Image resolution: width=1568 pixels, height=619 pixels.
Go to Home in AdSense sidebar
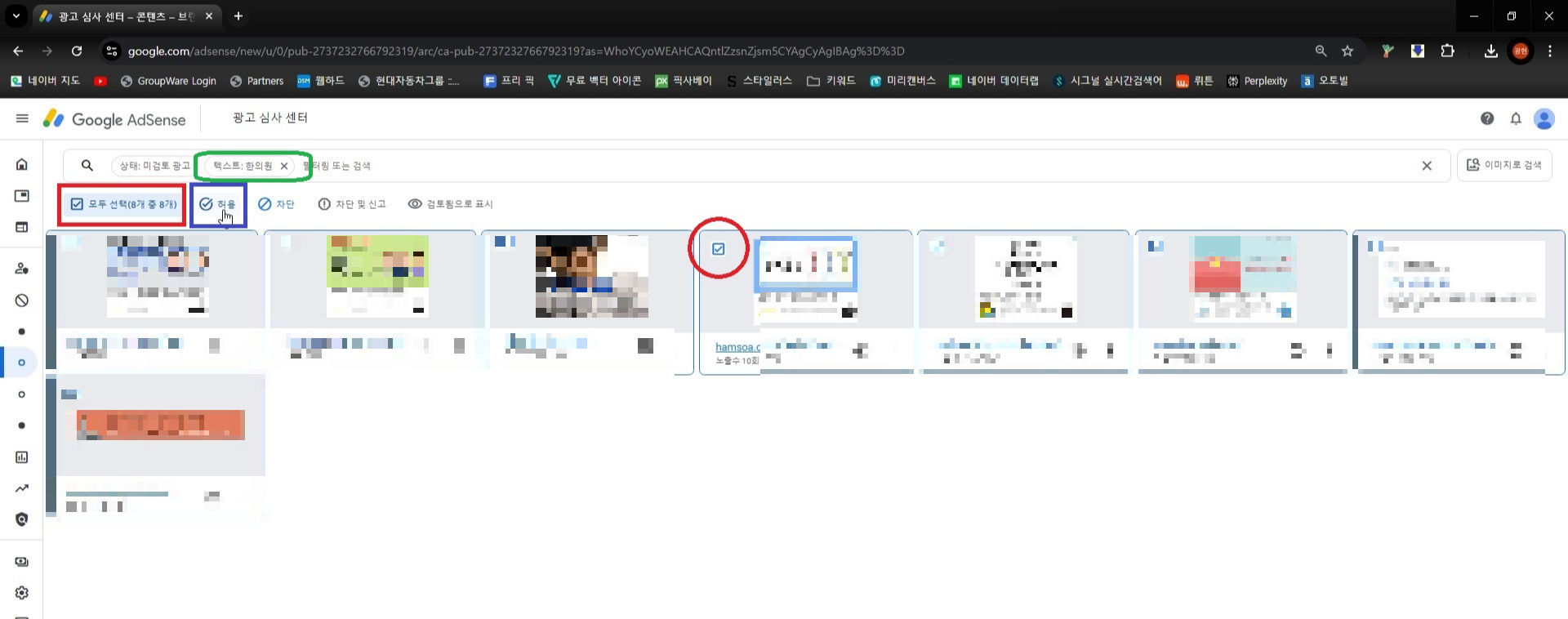pos(22,164)
